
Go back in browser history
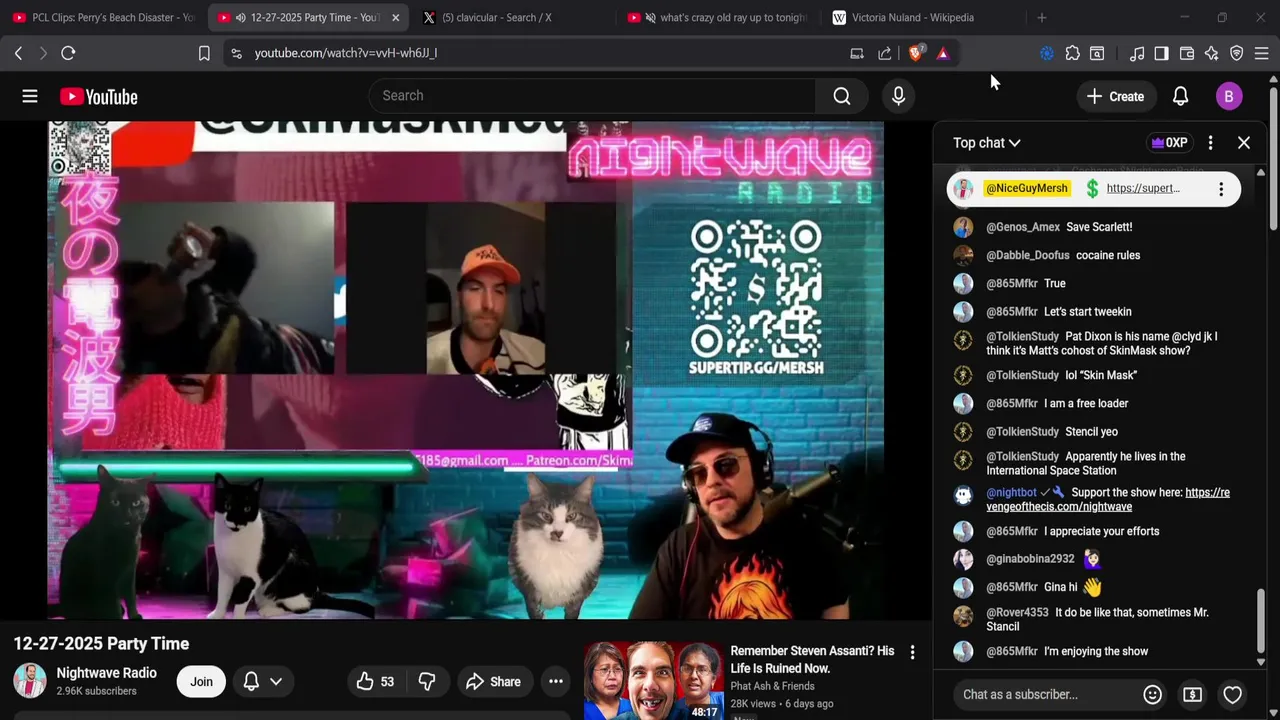click(18, 53)
